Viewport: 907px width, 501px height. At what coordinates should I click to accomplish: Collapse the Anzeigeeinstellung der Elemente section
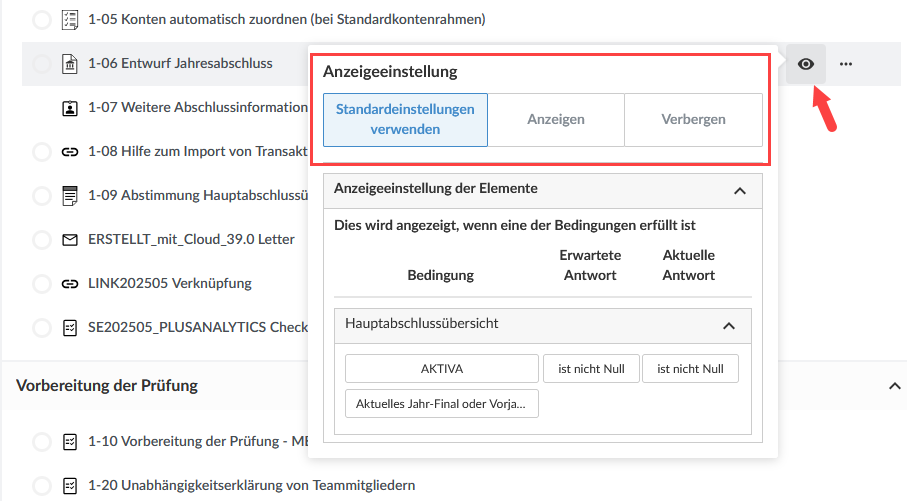740,191
